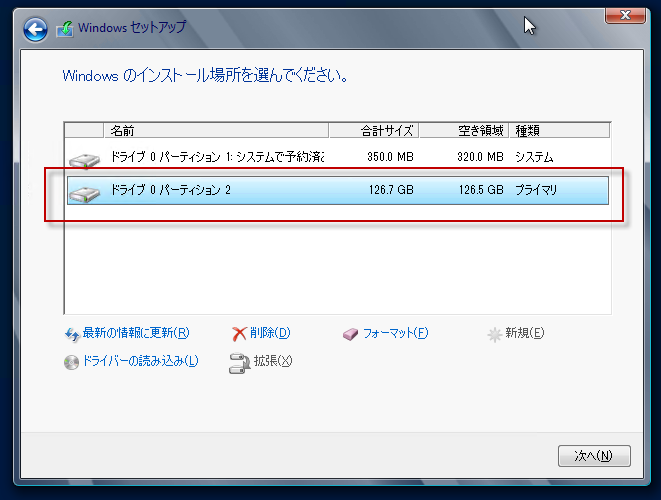Select row ドライブ 0 パーティション 1
Screen dimensions: 661x500
[338, 157]
